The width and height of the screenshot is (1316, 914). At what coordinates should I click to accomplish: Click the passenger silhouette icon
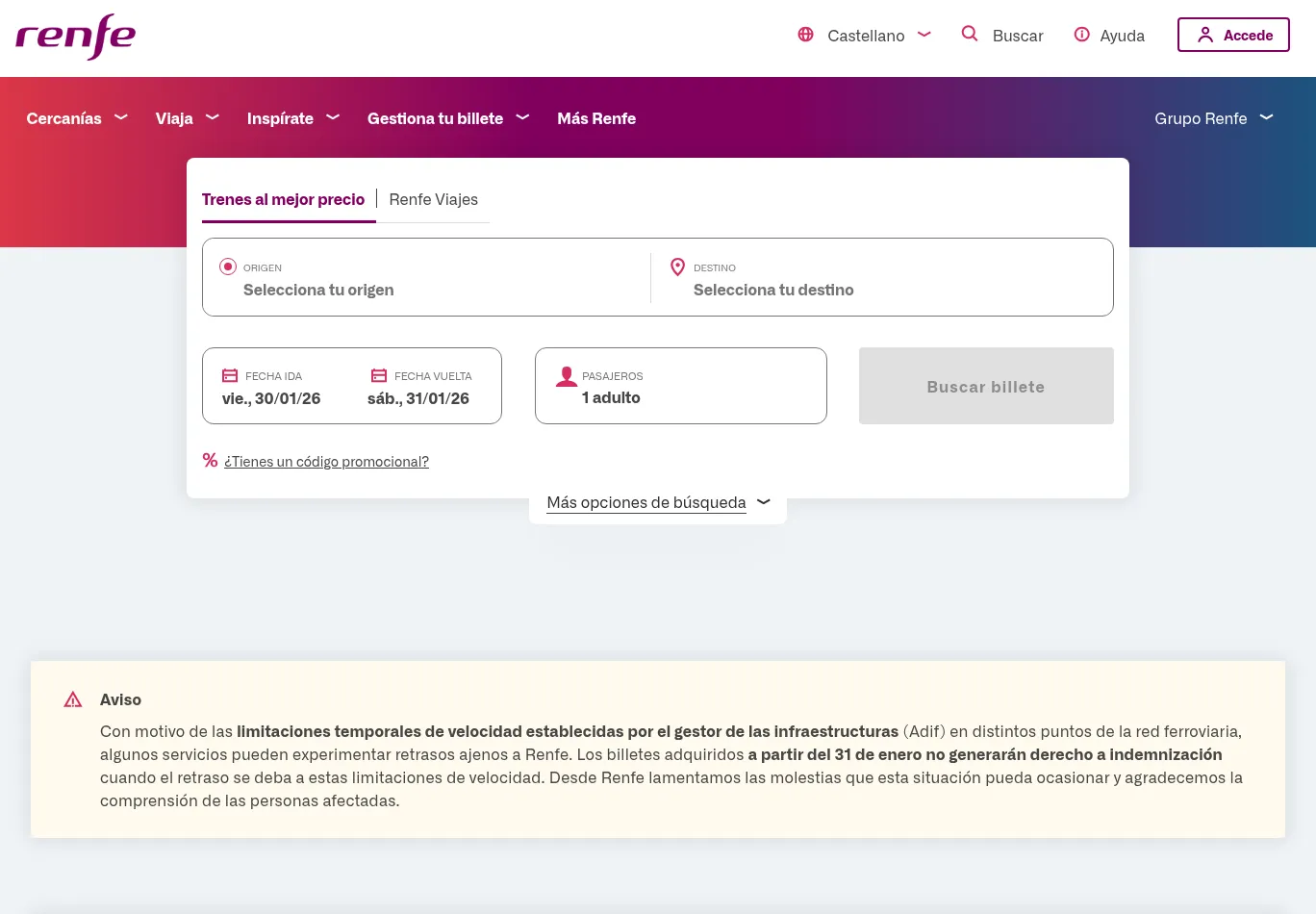(567, 377)
